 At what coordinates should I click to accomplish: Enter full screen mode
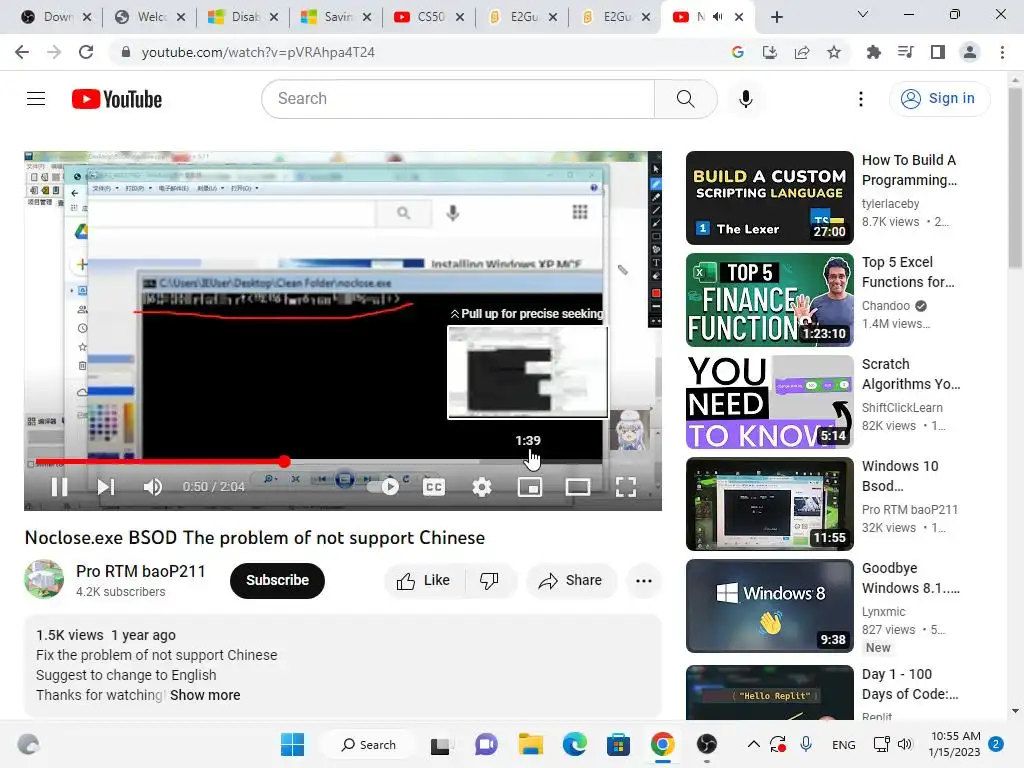[626, 487]
